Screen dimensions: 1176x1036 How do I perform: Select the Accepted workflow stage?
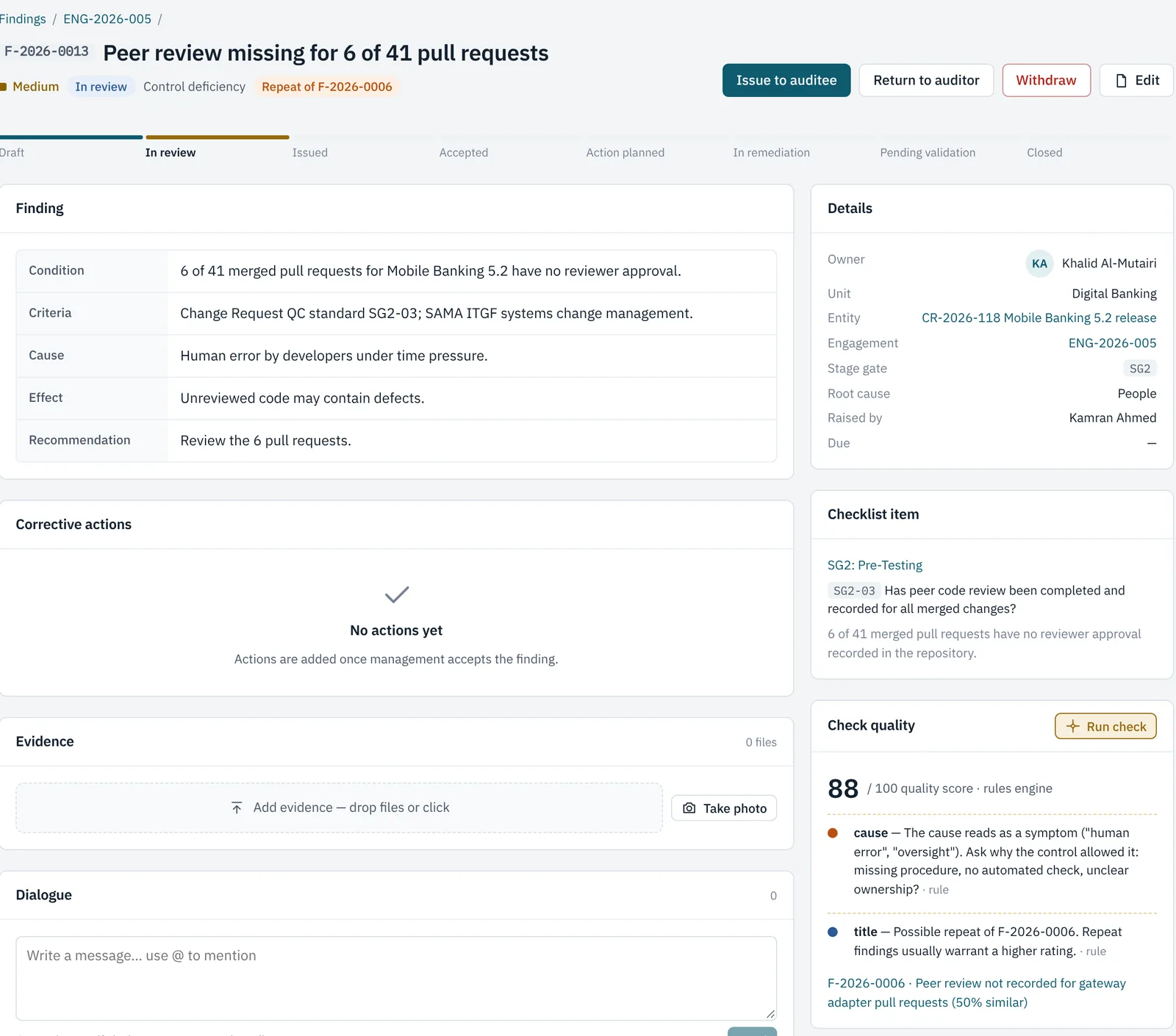pyautogui.click(x=463, y=152)
